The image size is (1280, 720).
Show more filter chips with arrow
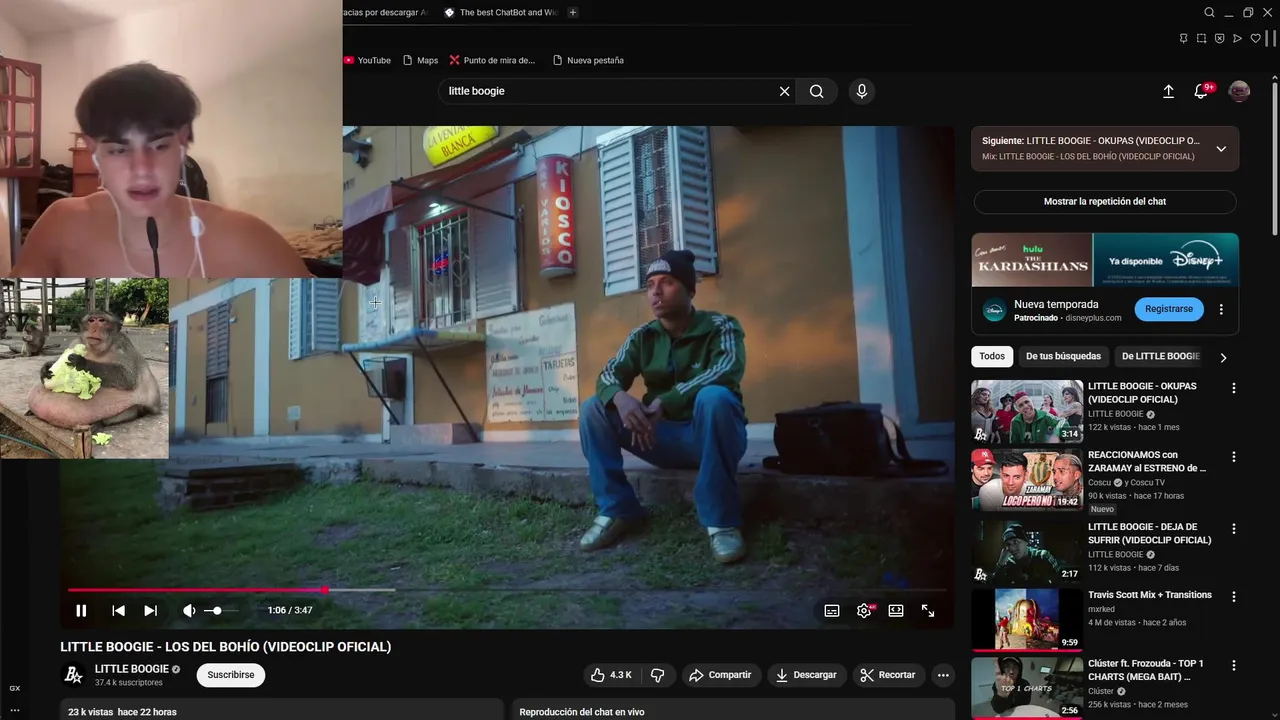coord(1223,357)
